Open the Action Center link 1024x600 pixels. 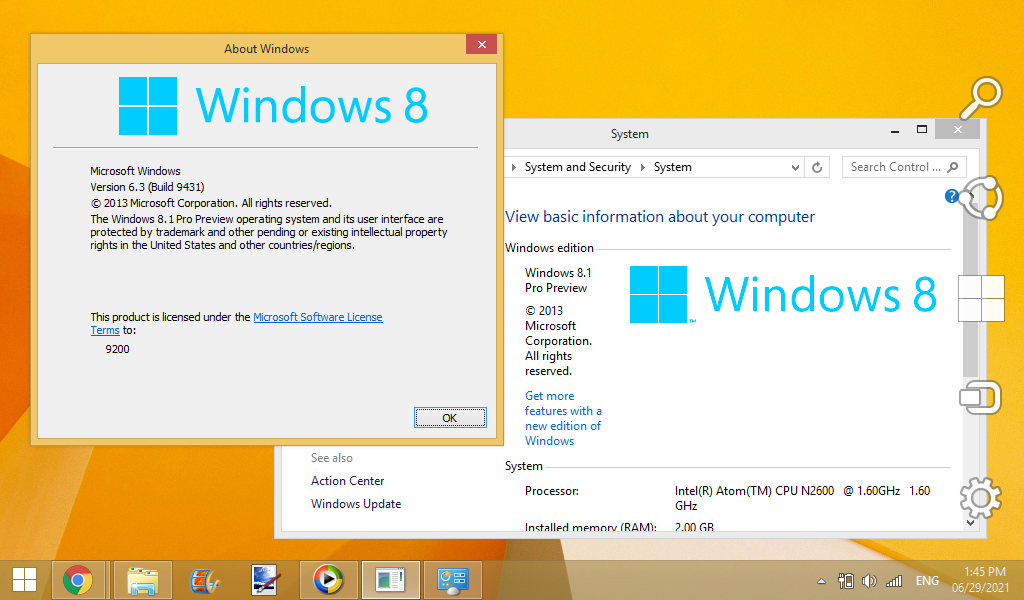click(347, 481)
